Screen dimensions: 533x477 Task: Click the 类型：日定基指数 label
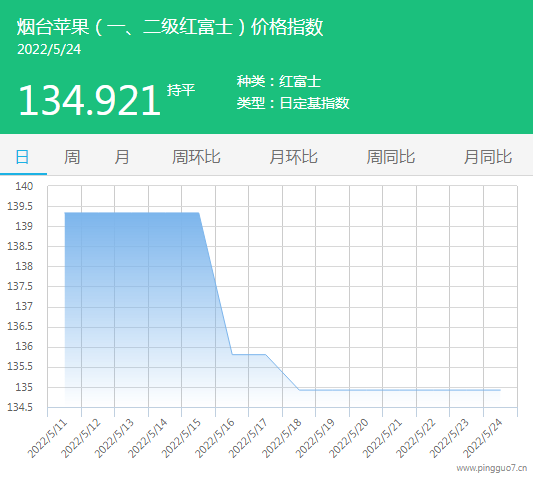[293, 103]
